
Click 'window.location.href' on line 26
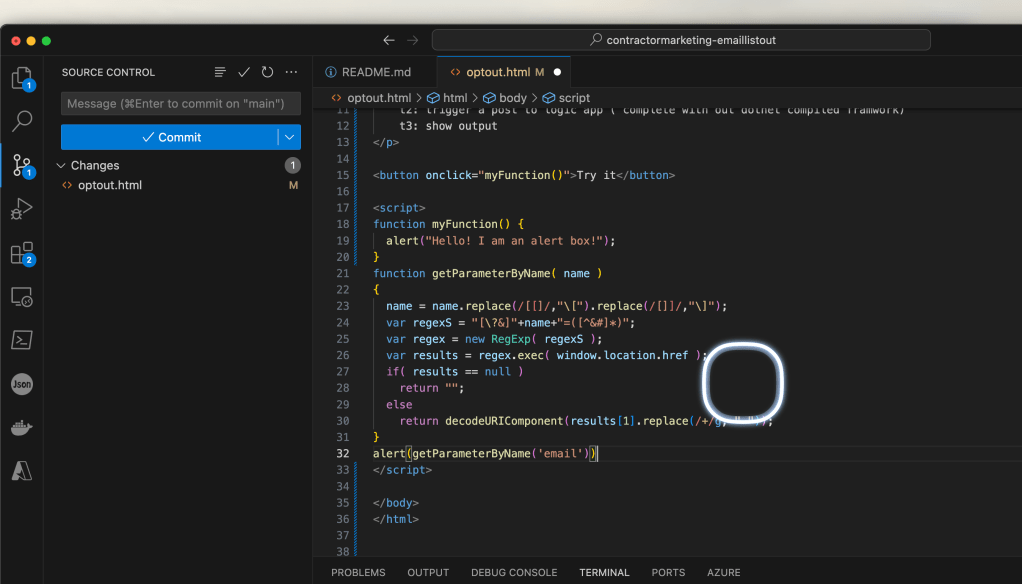pos(622,355)
